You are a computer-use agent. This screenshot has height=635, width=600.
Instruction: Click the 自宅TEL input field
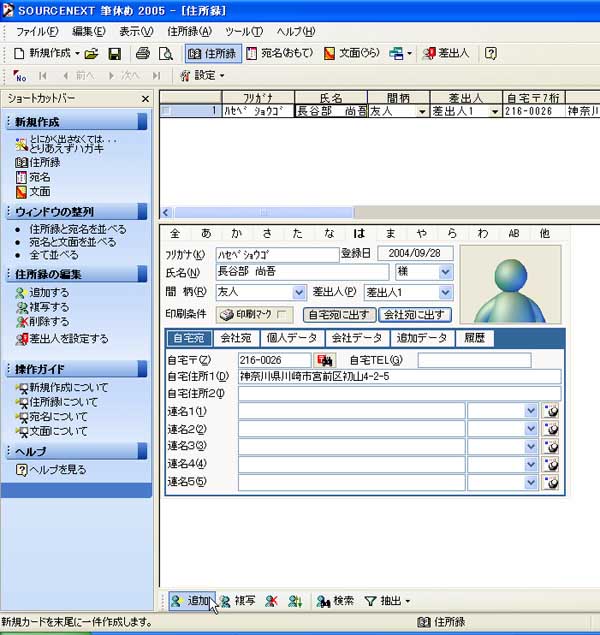coord(474,360)
